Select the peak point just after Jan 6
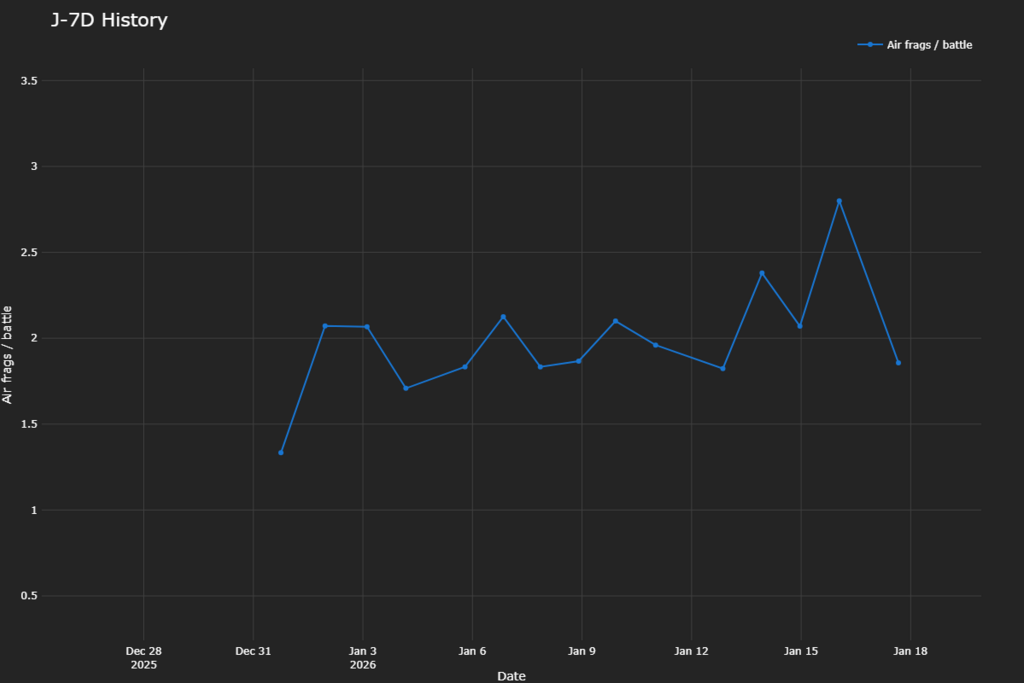 point(503,317)
